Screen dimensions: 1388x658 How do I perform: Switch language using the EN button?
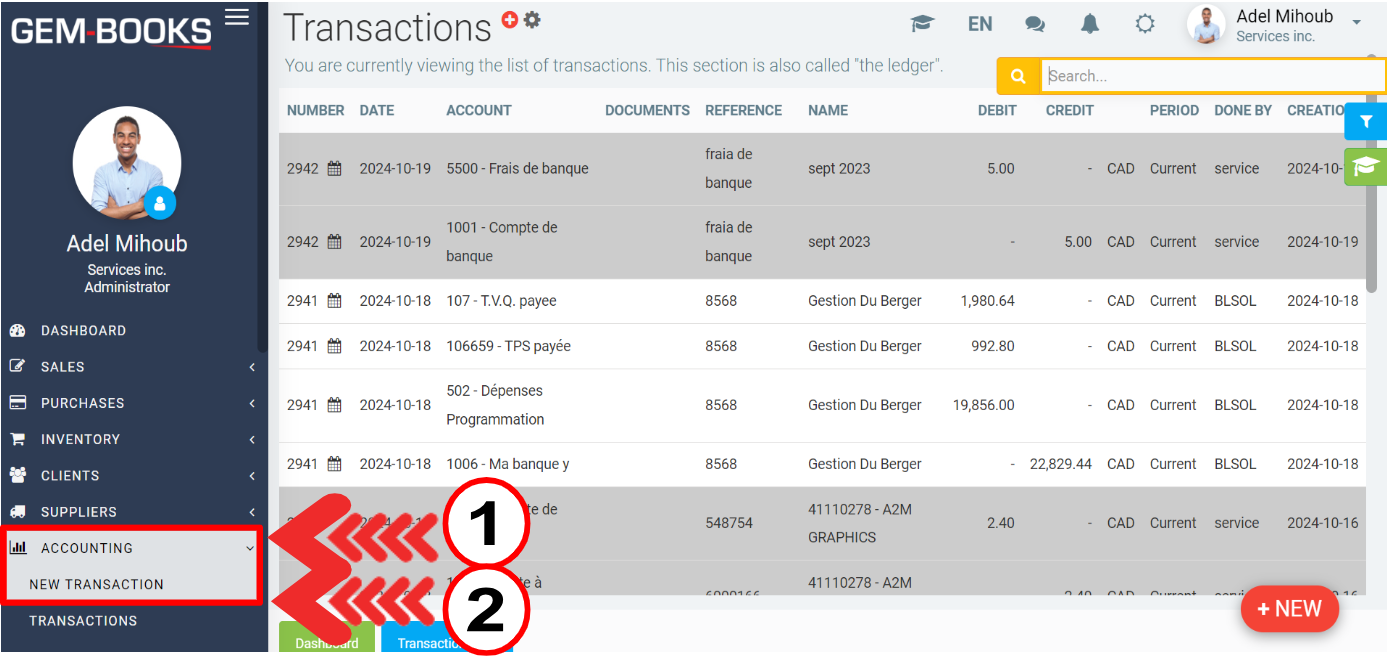(x=980, y=24)
